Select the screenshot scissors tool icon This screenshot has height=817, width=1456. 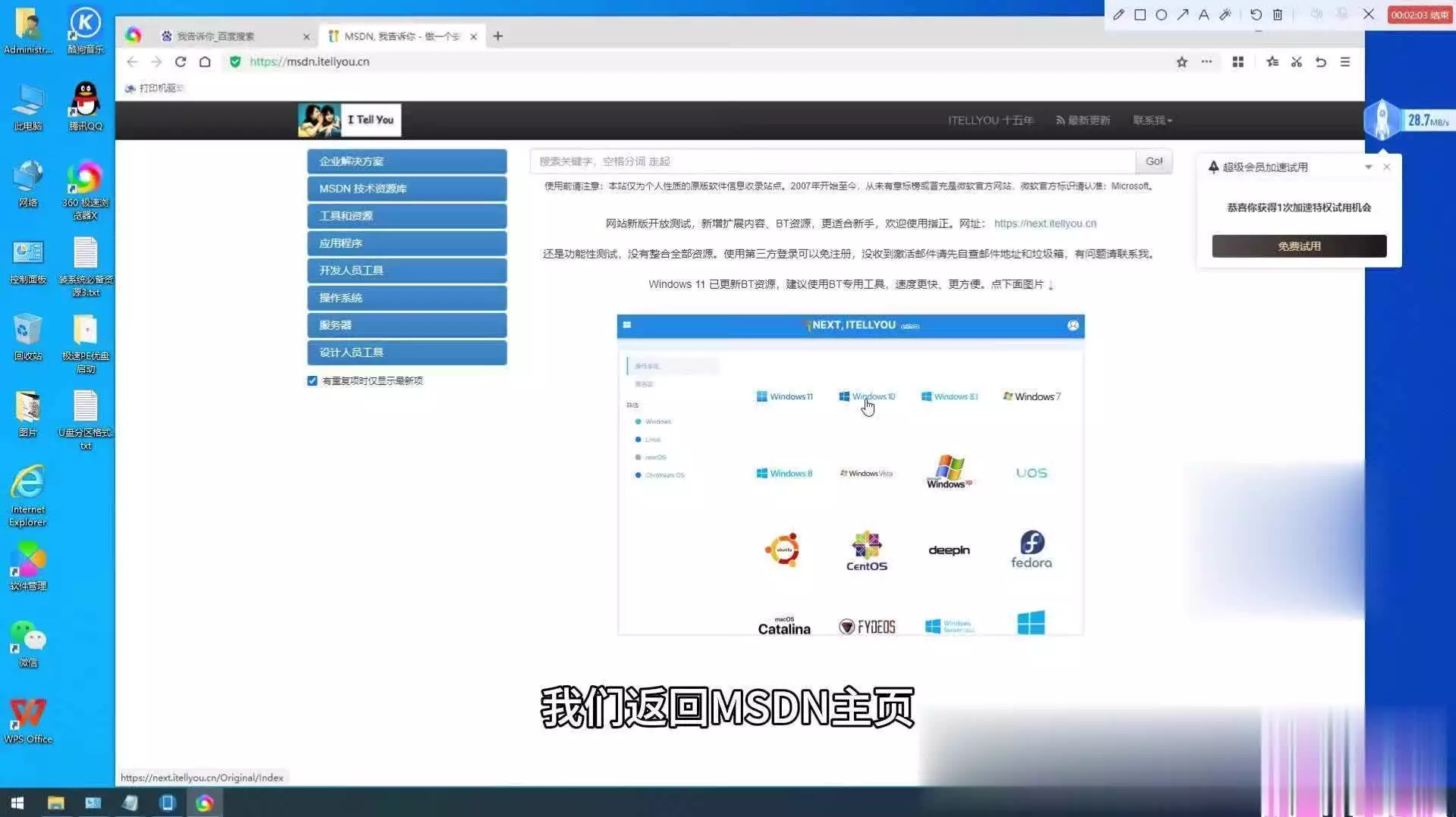point(1297,62)
